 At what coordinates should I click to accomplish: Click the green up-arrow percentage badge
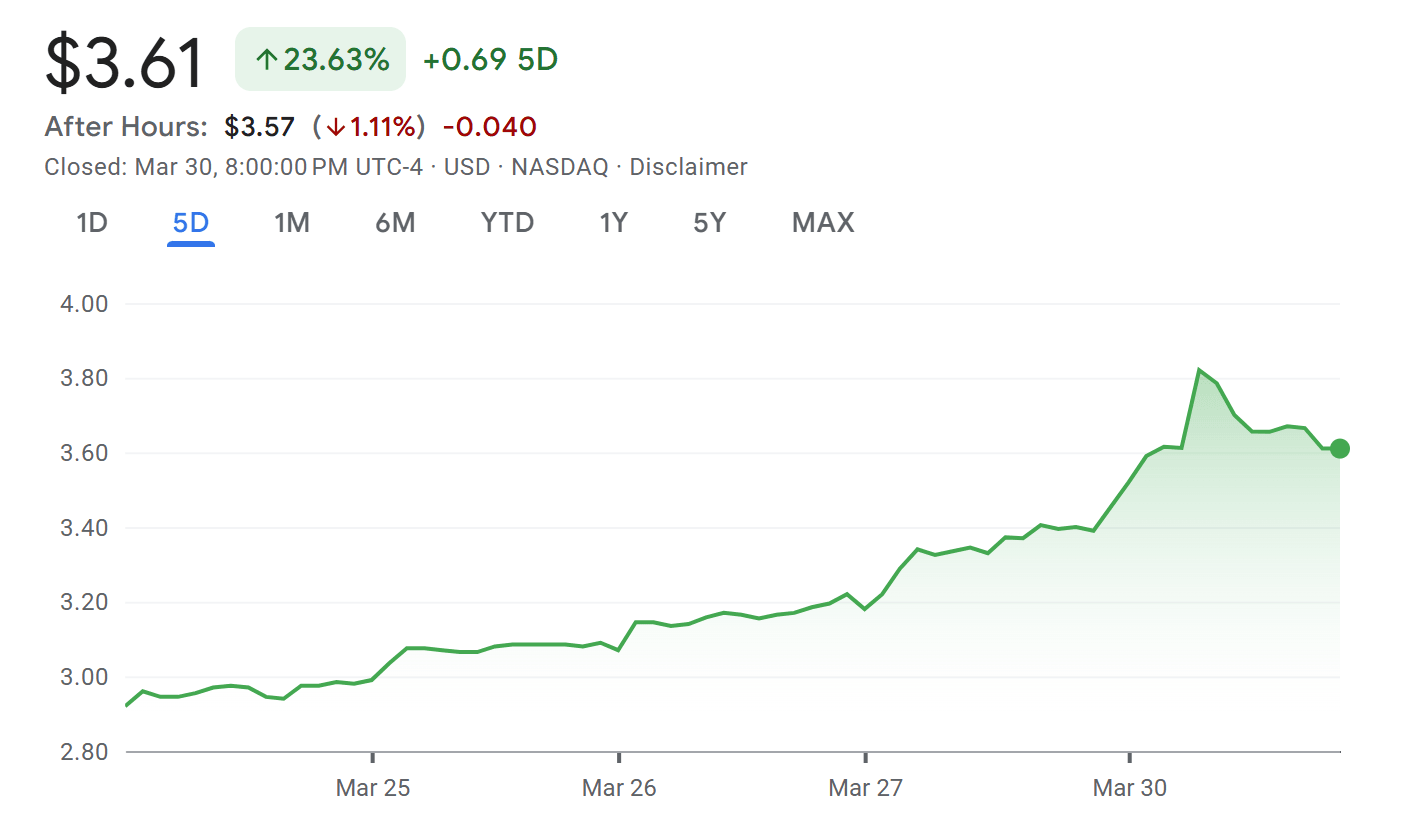coord(321,60)
